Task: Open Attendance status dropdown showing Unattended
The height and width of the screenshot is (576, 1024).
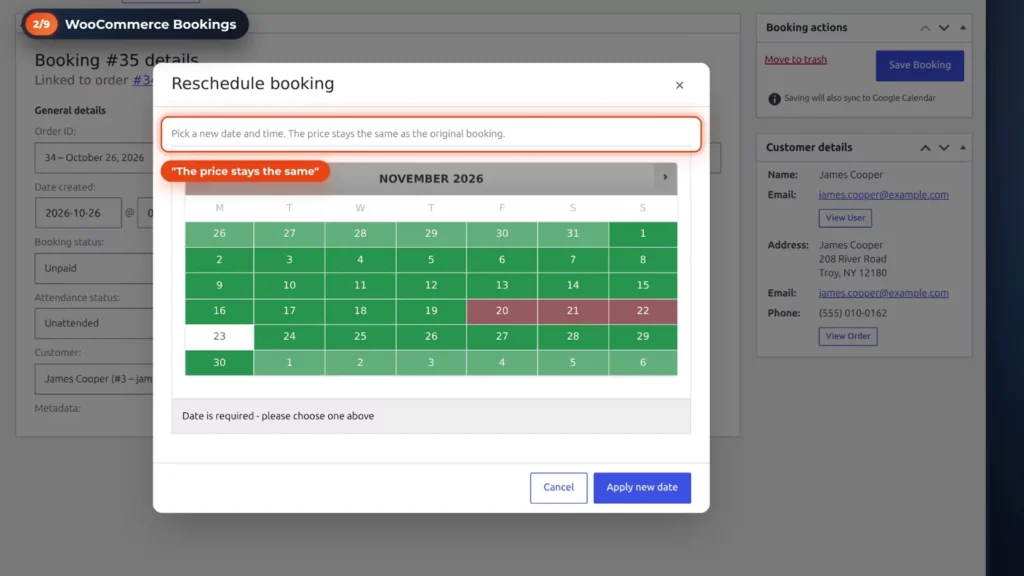Action: (x=93, y=323)
